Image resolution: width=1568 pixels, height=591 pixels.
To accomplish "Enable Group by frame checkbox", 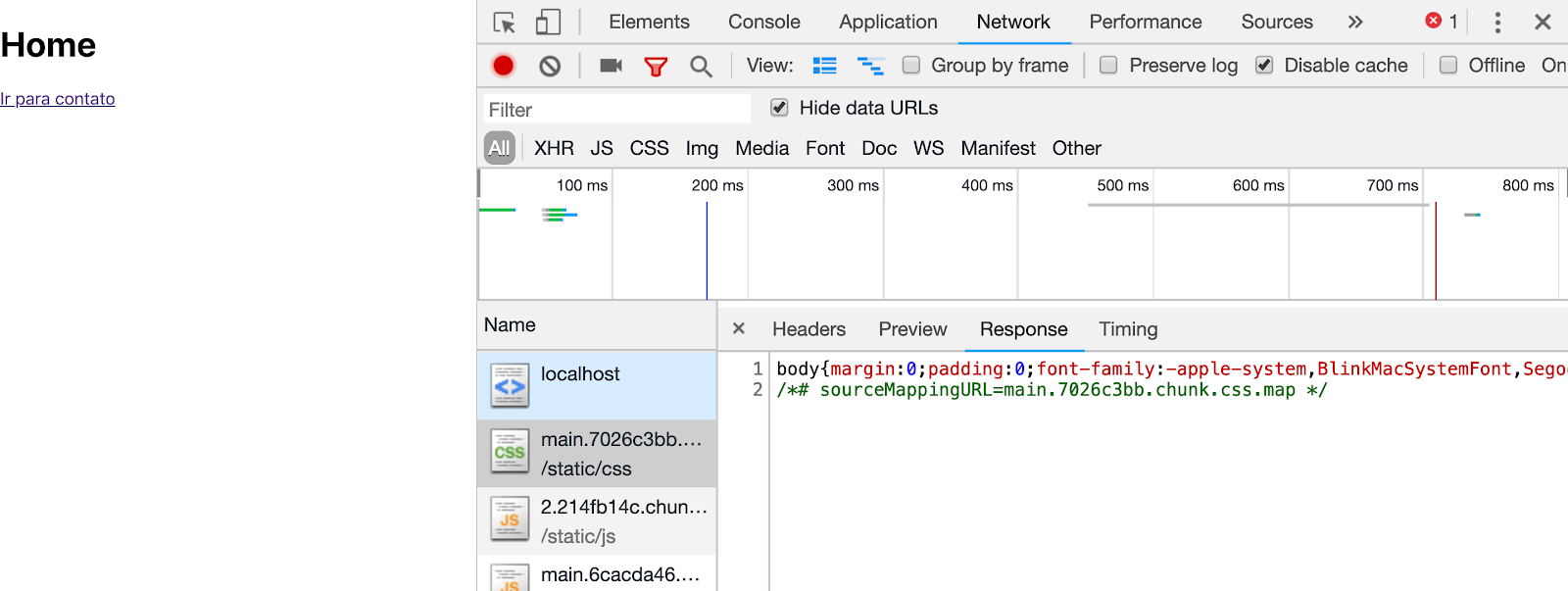I will [x=911, y=65].
